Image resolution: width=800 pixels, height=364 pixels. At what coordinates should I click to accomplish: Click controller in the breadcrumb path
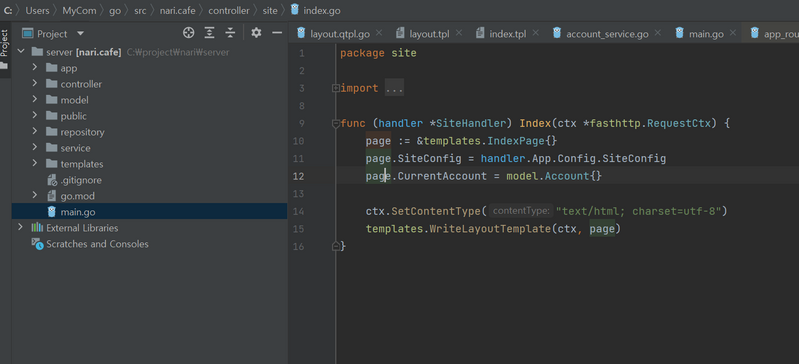click(x=229, y=10)
